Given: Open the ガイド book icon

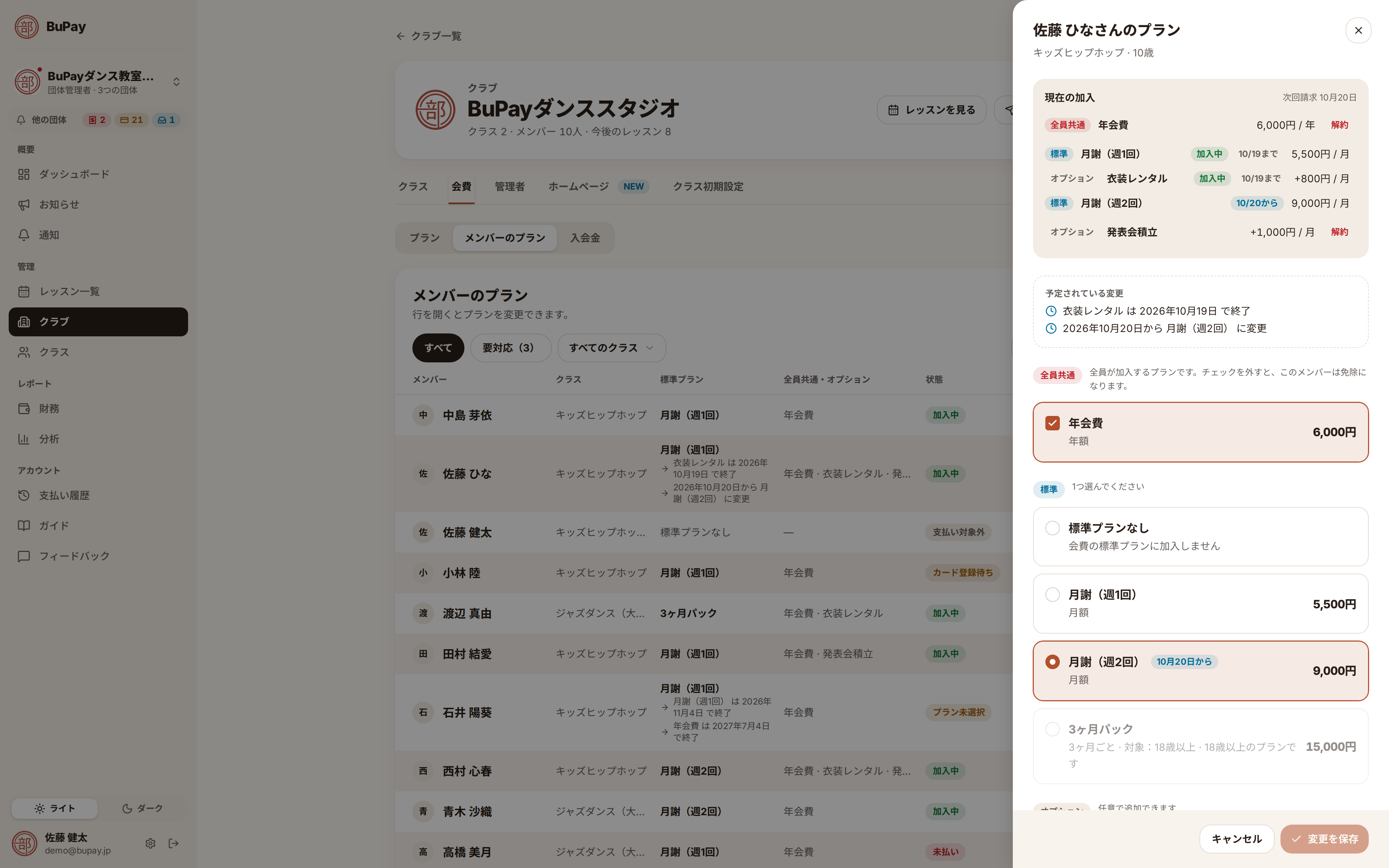Looking at the screenshot, I should (24, 526).
